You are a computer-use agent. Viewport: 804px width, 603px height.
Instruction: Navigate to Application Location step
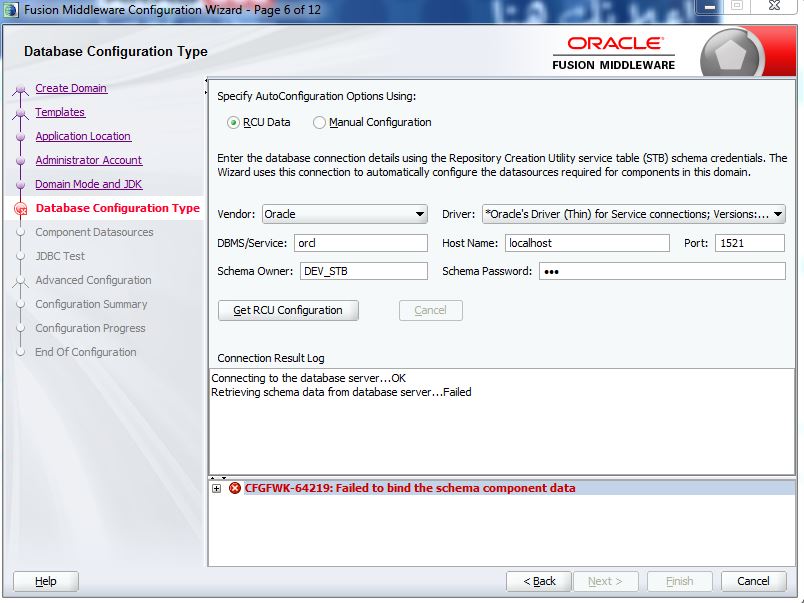coord(83,136)
